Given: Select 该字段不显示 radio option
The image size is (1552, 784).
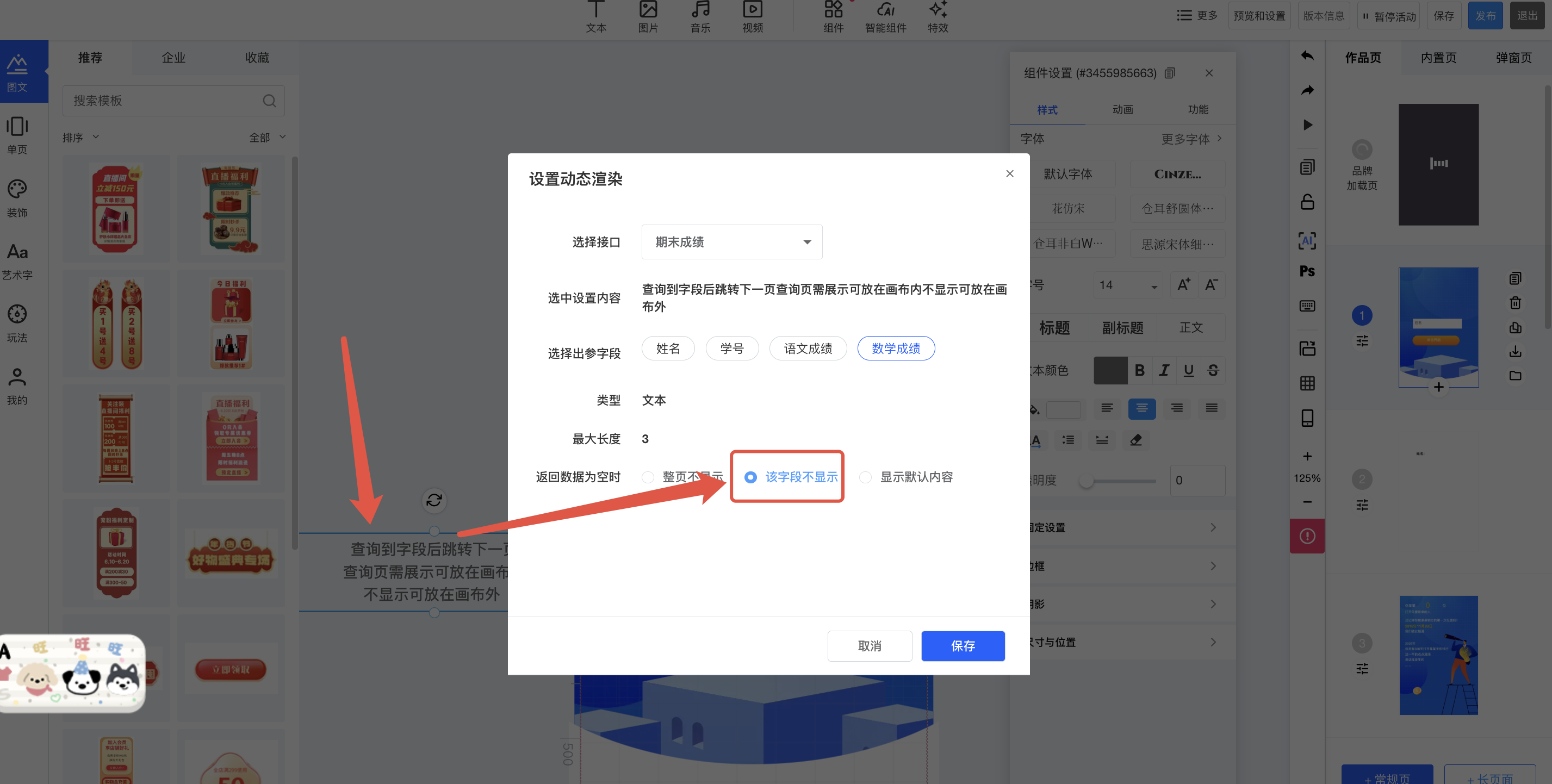Looking at the screenshot, I should (750, 477).
